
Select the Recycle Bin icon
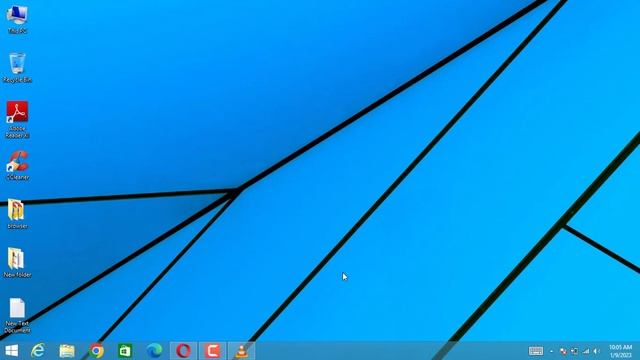click(x=17, y=68)
